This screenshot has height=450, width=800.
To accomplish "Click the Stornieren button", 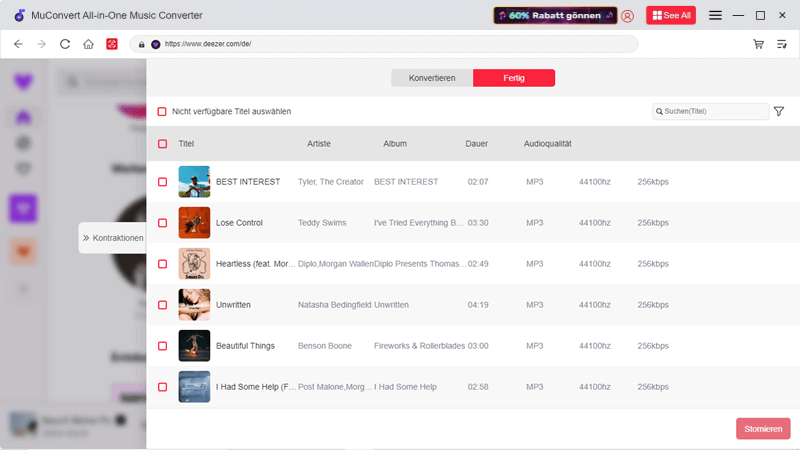I will (763, 429).
